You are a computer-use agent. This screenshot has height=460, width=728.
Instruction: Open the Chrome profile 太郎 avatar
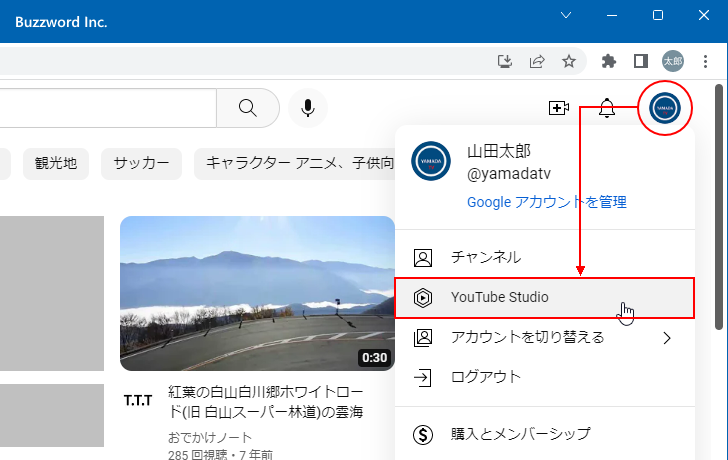[673, 61]
